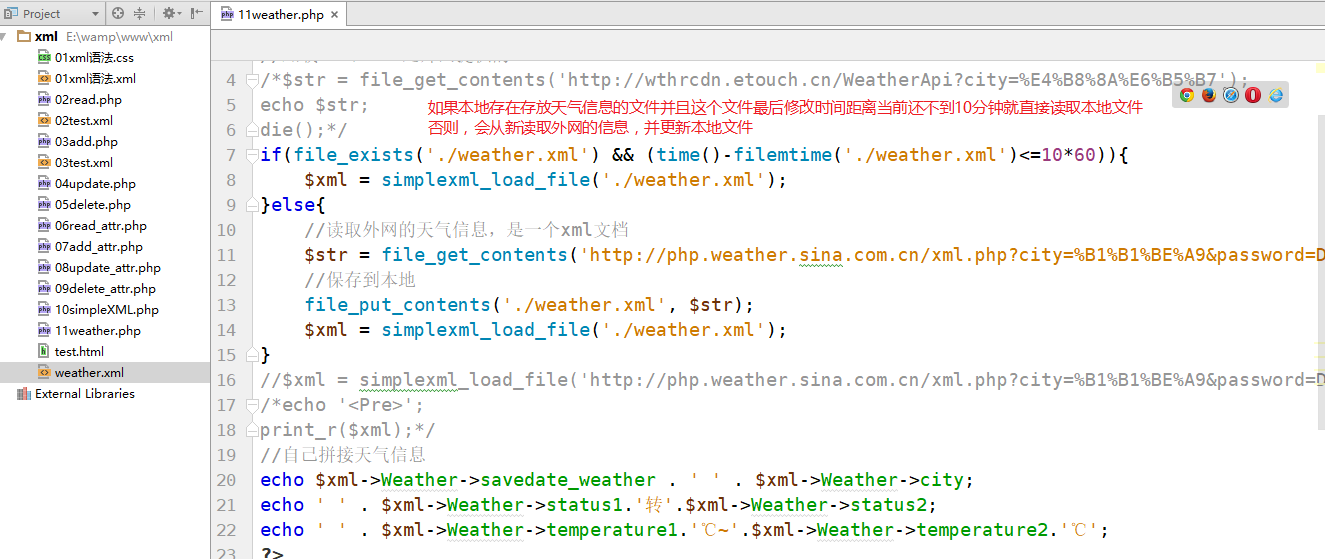Image resolution: width=1325 pixels, height=559 pixels.
Task: Switch to the 11weather.php editor tab
Action: [x=274, y=14]
